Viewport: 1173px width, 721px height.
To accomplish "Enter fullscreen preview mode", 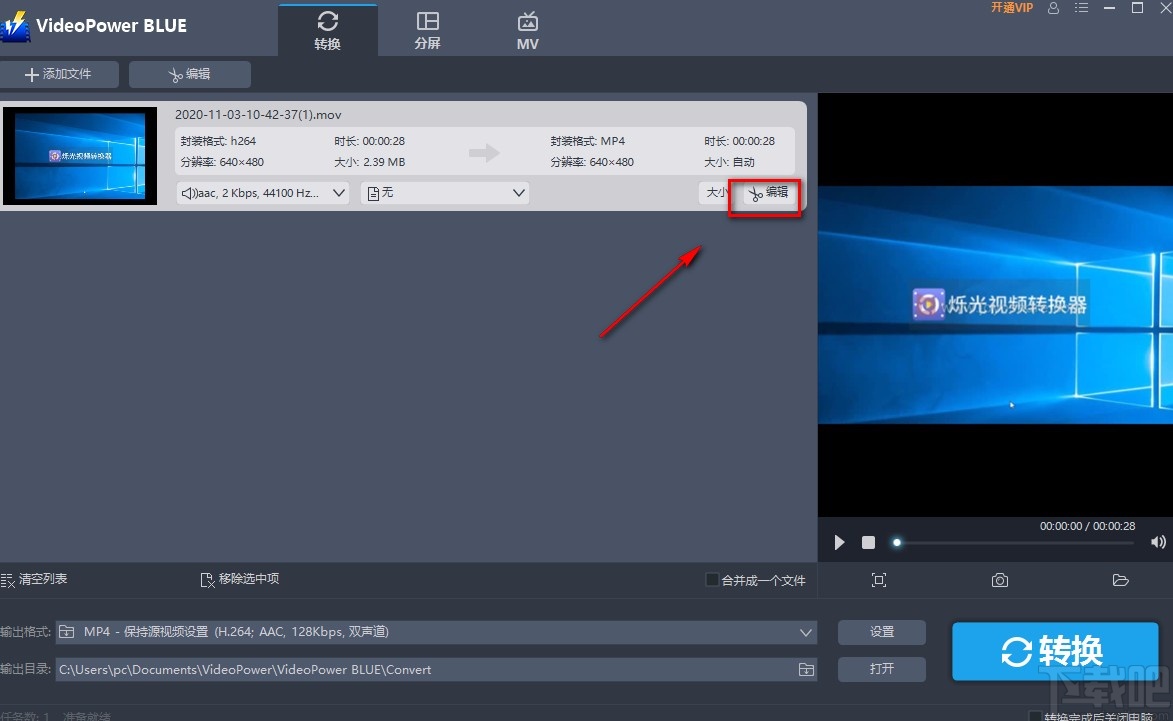I will (x=878, y=580).
